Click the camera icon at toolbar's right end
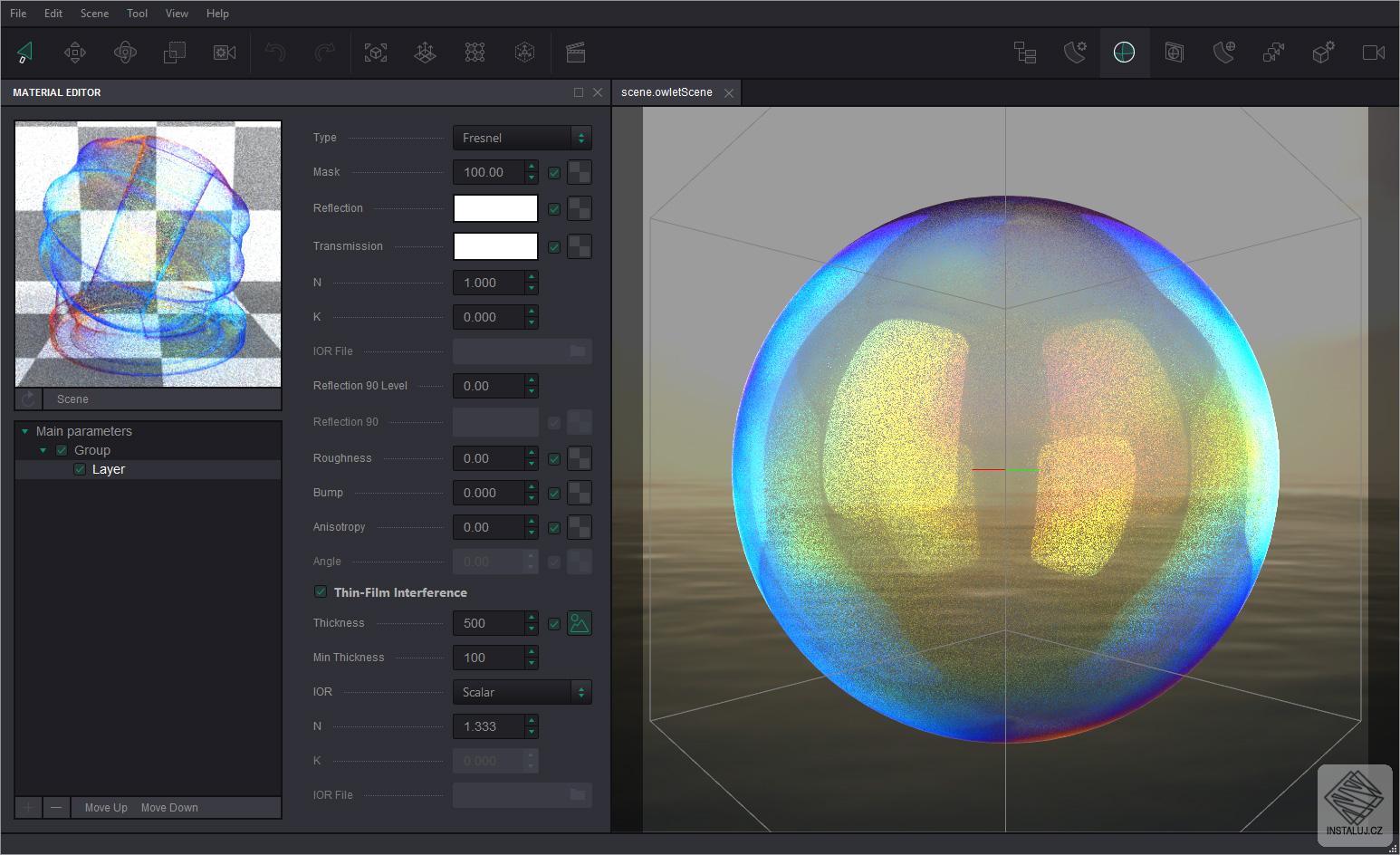The image size is (1400, 855). (x=1373, y=53)
